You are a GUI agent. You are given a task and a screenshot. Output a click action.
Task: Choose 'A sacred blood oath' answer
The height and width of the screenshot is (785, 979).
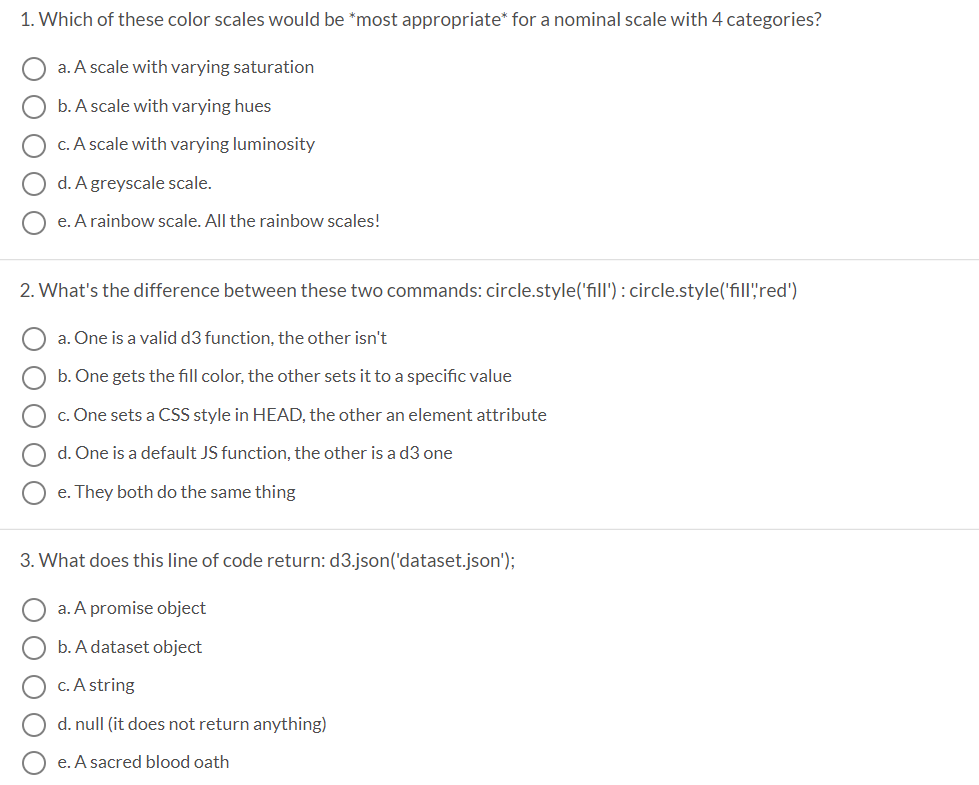pos(34,763)
